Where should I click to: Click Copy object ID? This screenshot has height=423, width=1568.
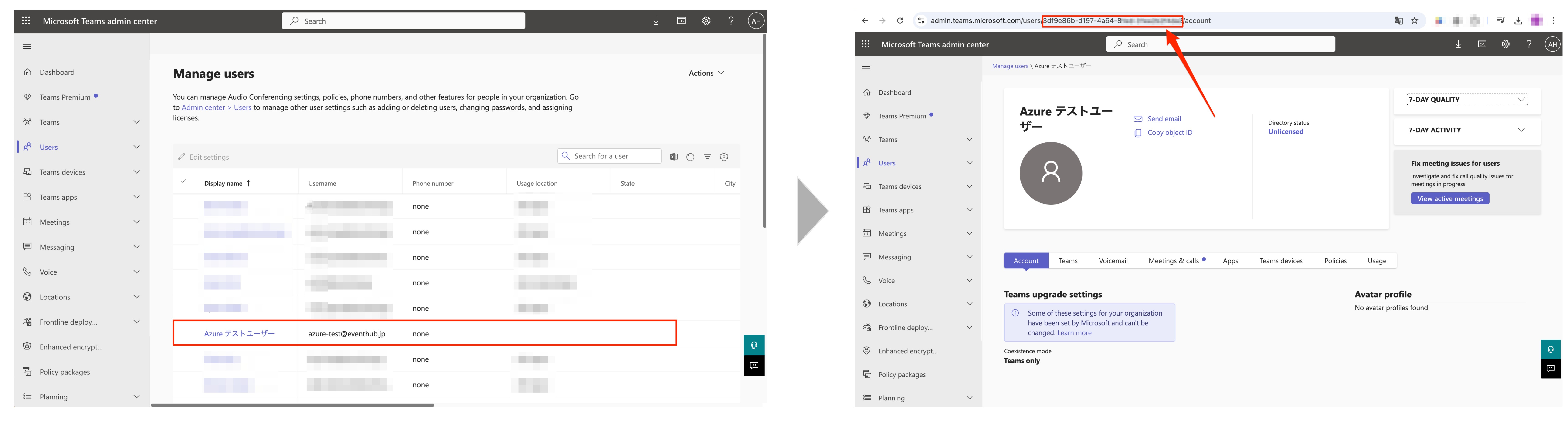1163,133
